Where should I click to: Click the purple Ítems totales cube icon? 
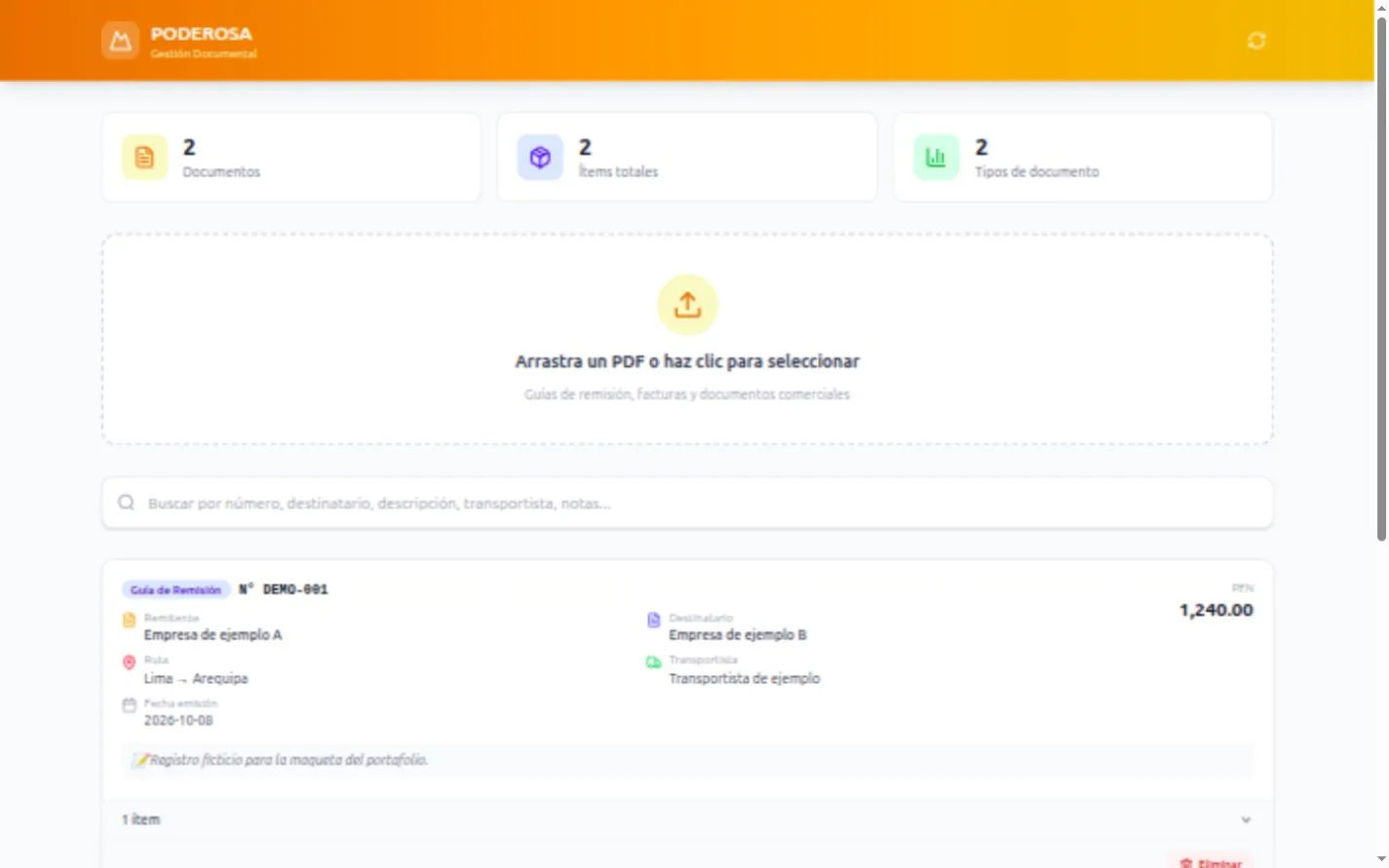540,157
